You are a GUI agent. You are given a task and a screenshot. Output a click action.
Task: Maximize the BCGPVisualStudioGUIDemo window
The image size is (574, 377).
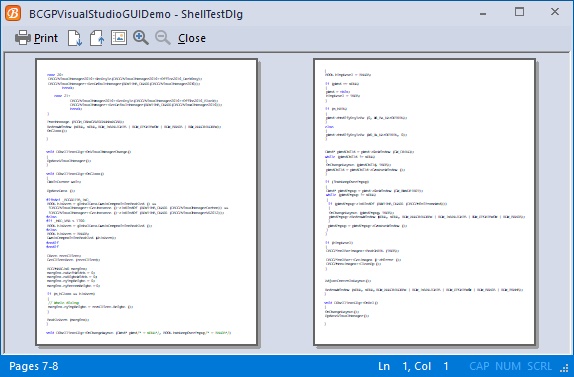tap(519, 12)
